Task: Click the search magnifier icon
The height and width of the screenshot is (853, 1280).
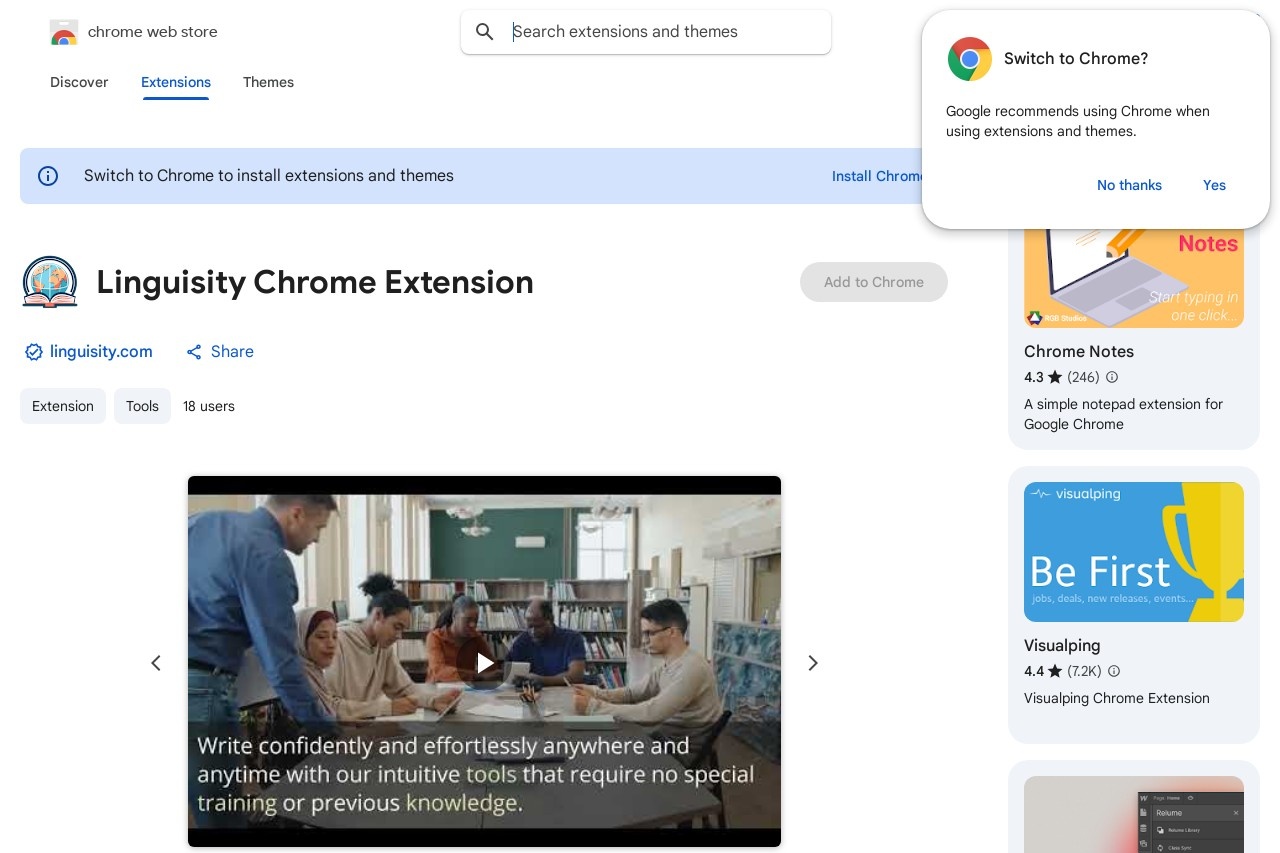Action: pos(485,32)
